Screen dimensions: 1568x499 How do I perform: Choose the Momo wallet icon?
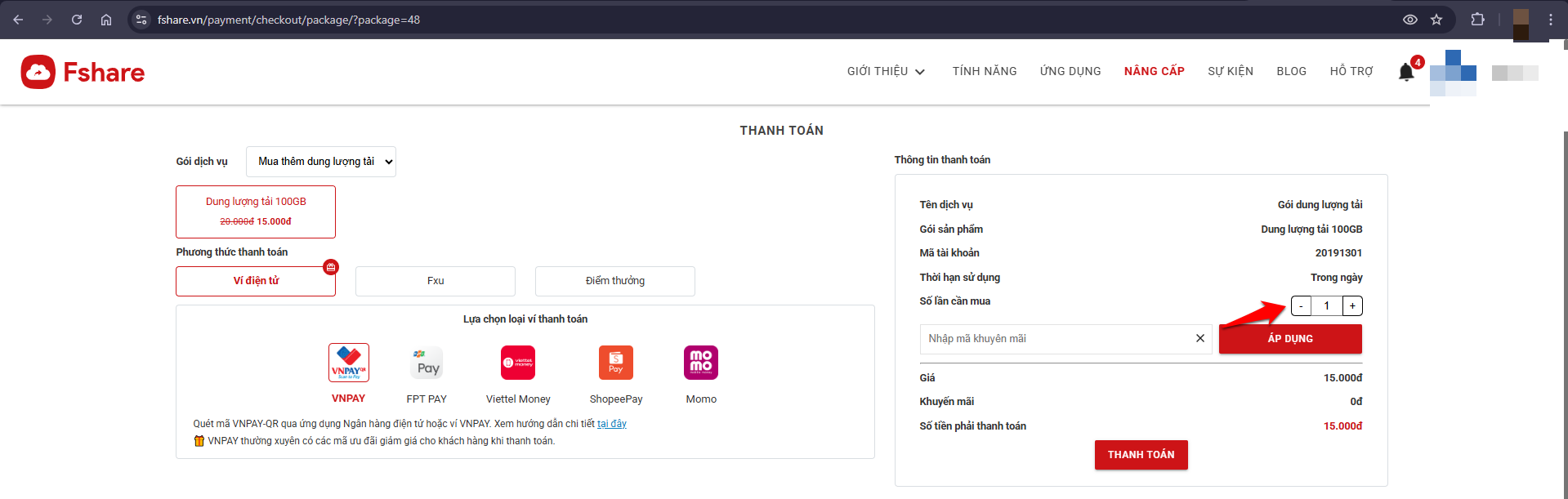[701, 363]
